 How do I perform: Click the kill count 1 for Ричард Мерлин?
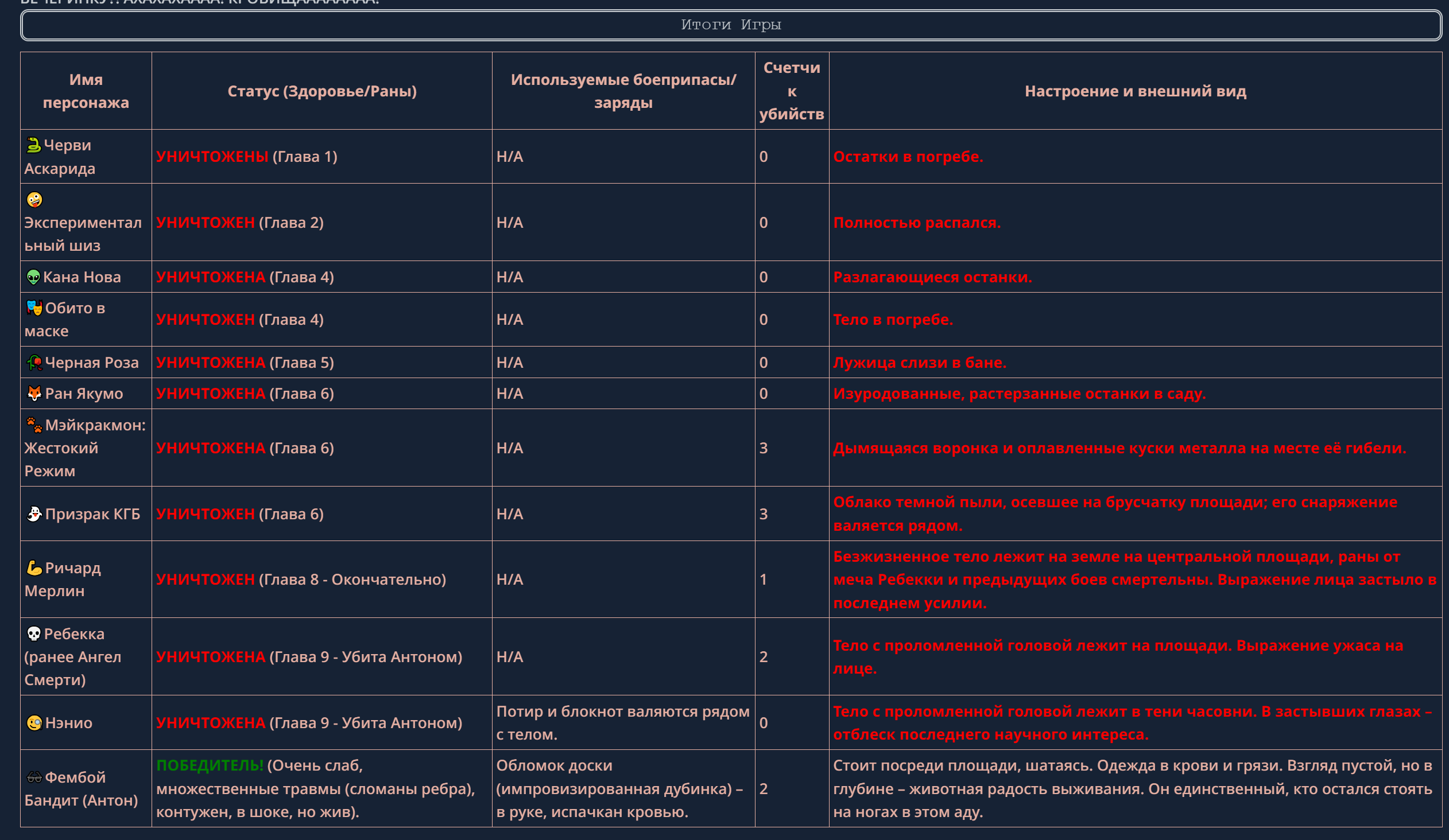click(764, 580)
